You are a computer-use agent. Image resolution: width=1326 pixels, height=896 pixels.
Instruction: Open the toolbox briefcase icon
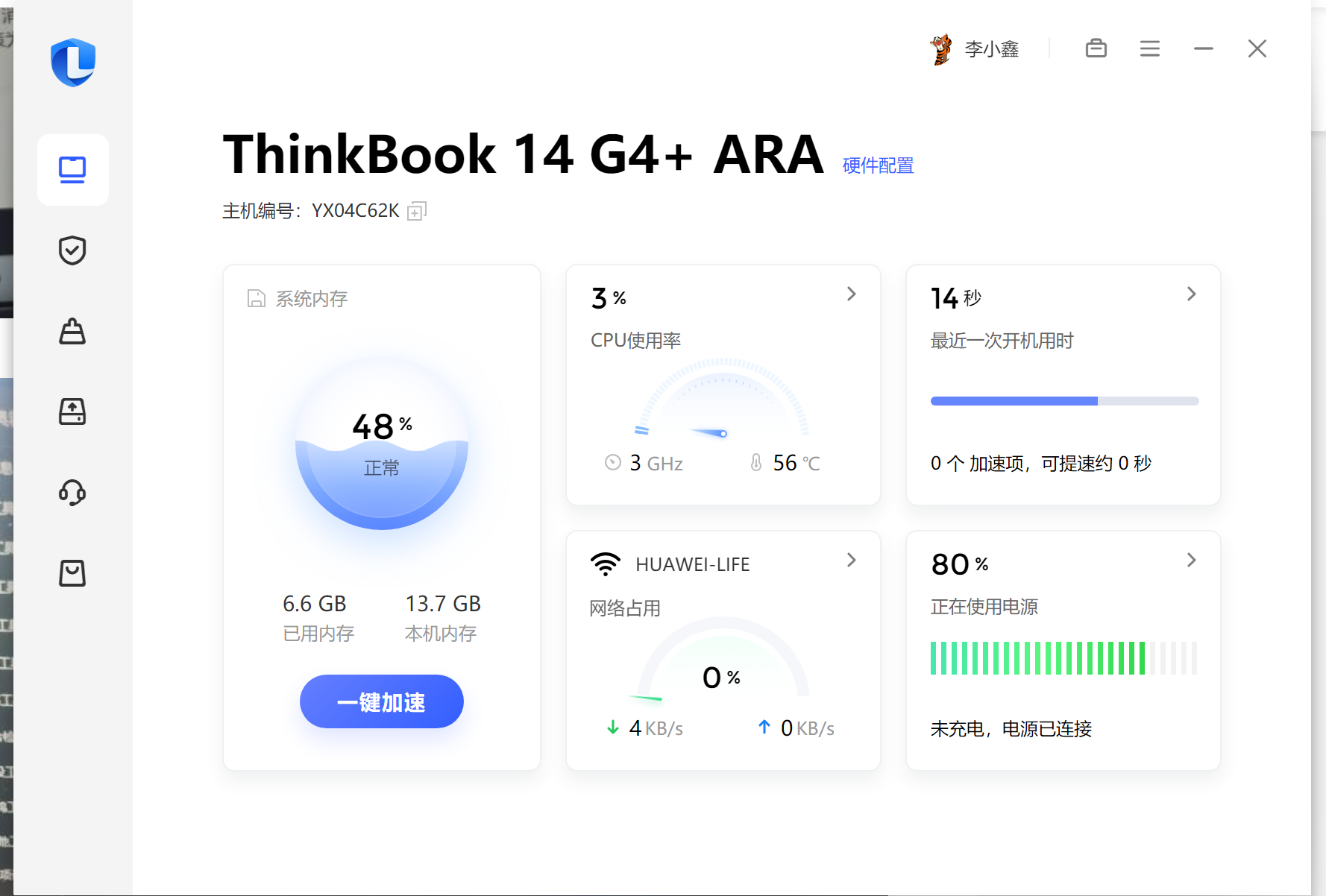click(1096, 48)
